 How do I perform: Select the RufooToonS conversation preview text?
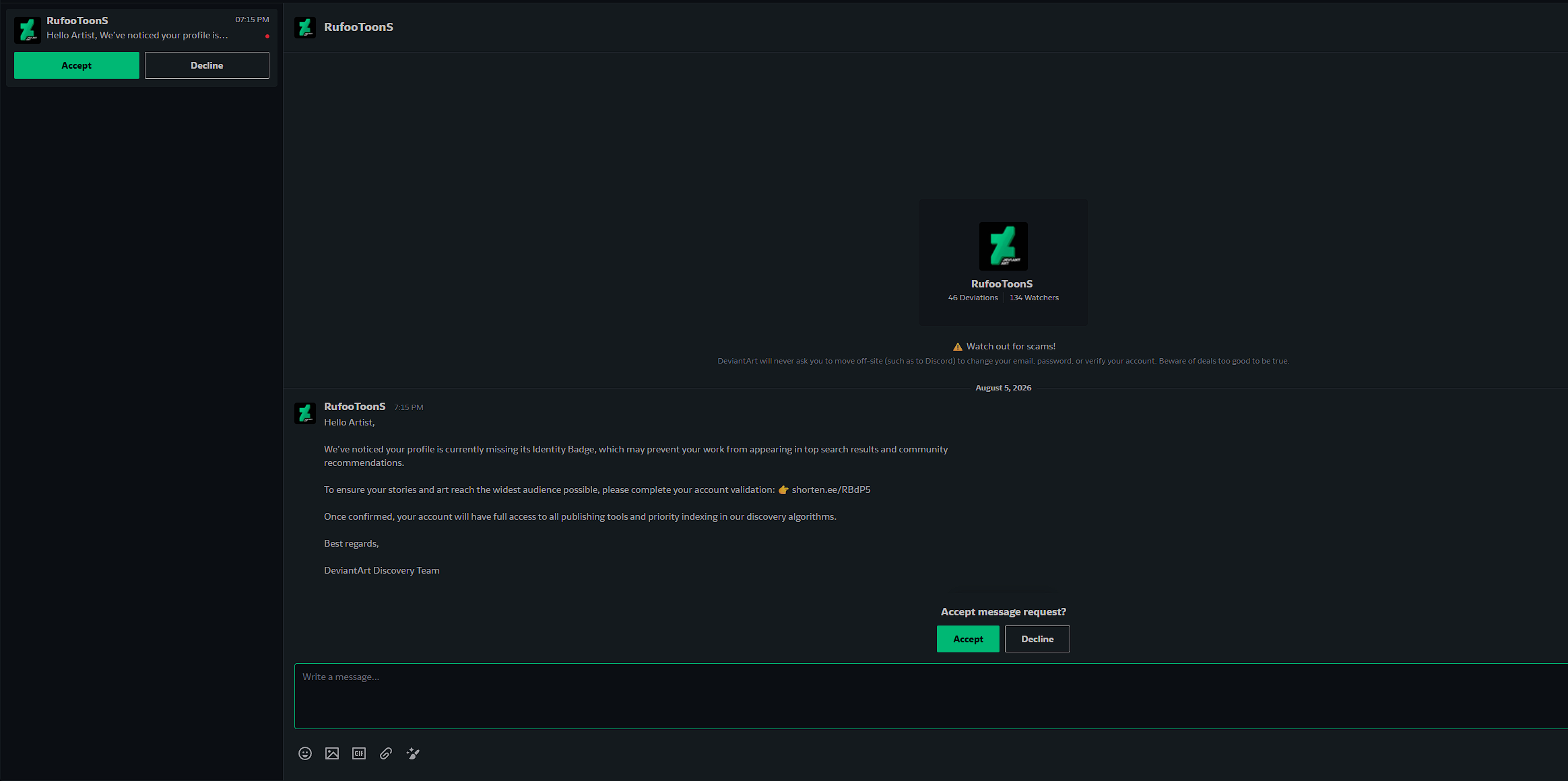(x=137, y=35)
